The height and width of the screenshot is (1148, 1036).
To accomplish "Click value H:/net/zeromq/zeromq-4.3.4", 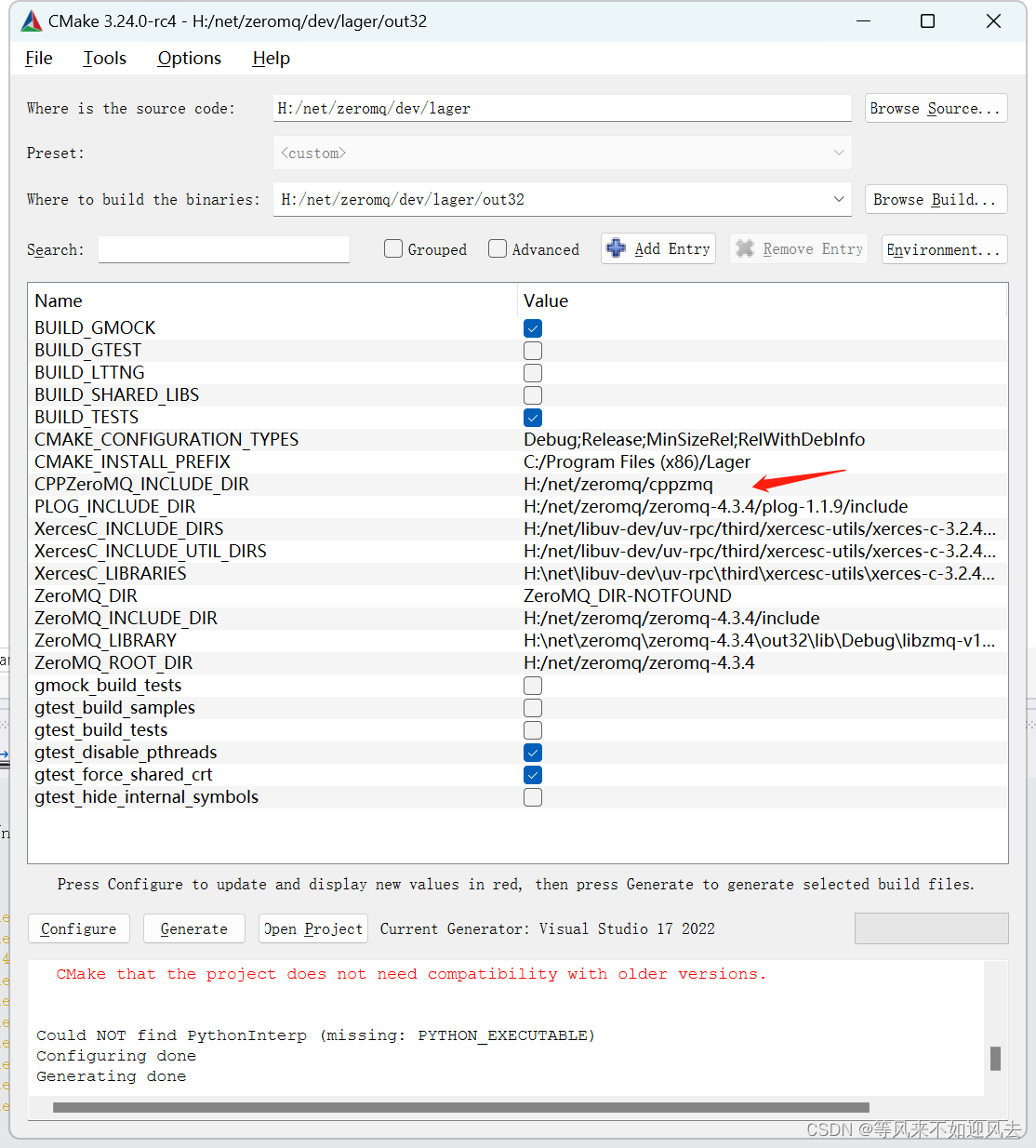I will tap(639, 662).
